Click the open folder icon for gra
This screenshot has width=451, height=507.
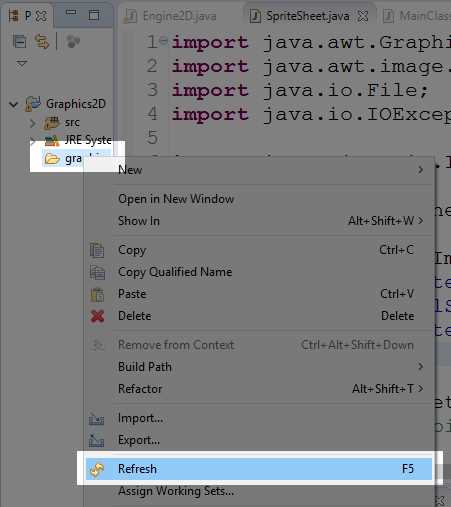[52, 159]
